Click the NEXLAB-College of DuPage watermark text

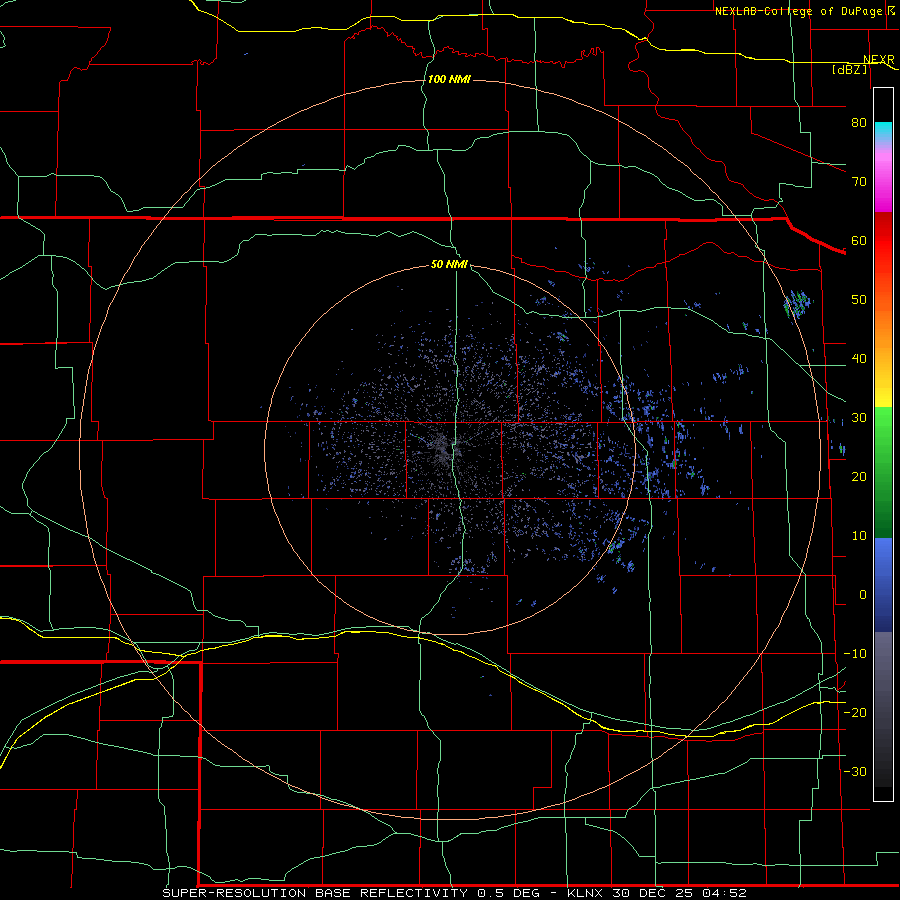(798, 11)
